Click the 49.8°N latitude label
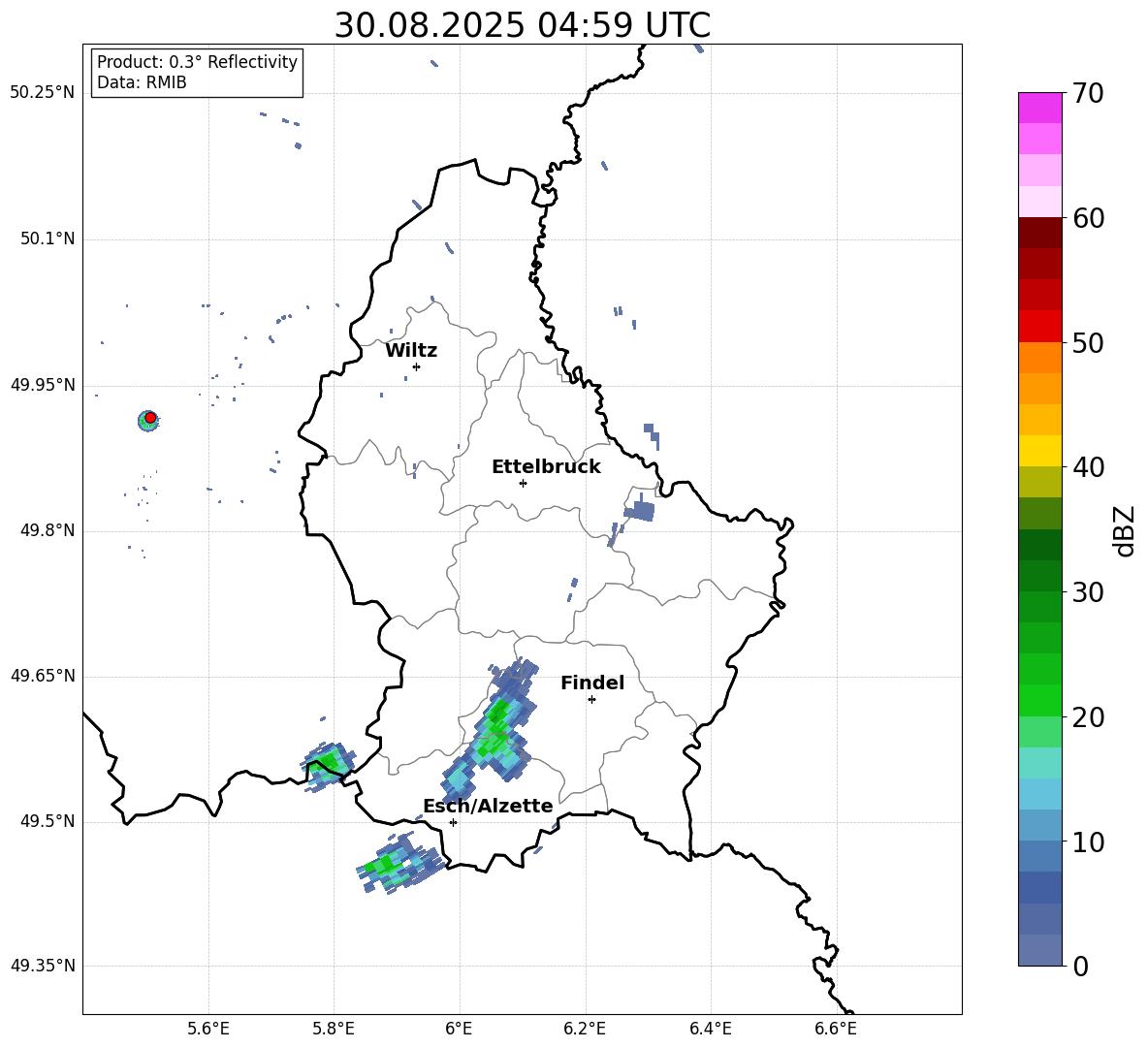1148x1048 pixels. tap(47, 530)
